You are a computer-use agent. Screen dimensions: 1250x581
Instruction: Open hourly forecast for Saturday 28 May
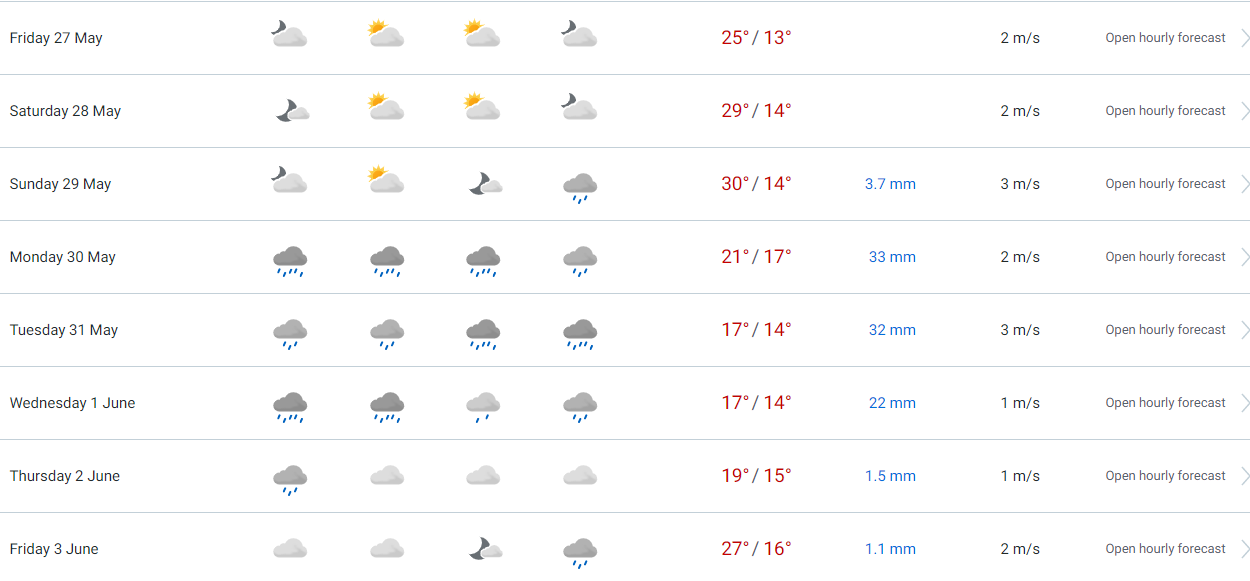[1165, 111]
